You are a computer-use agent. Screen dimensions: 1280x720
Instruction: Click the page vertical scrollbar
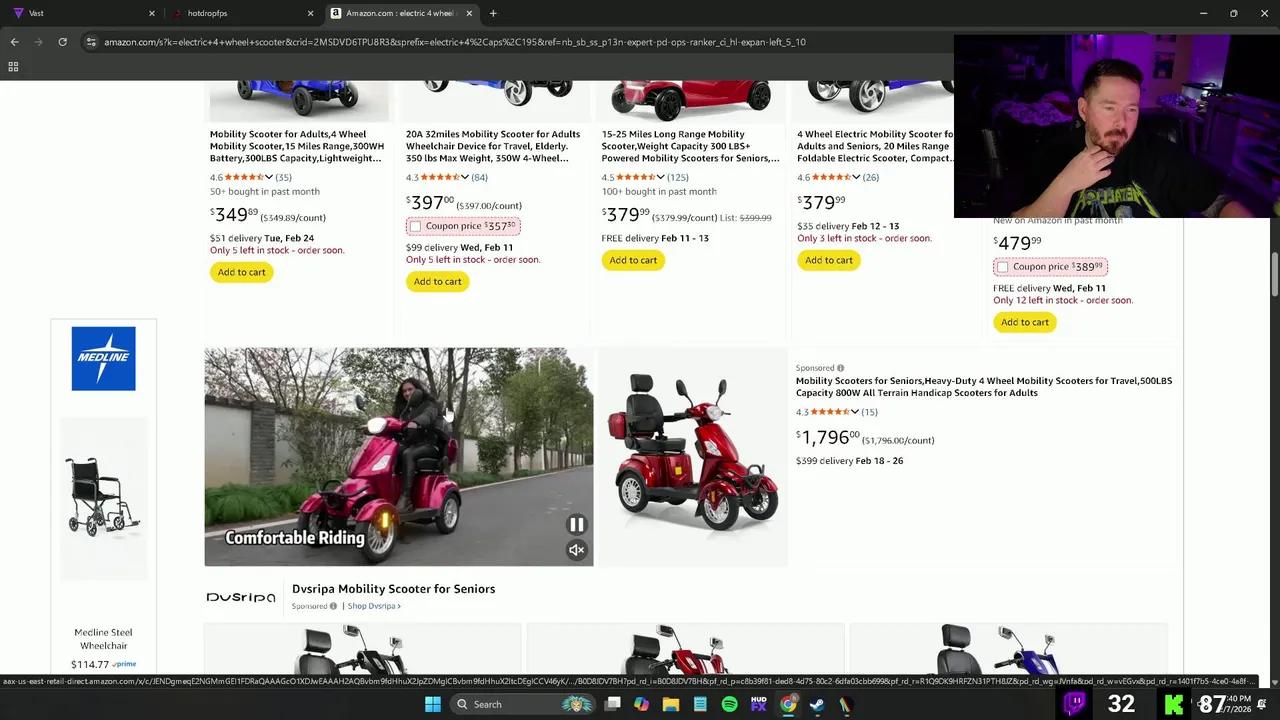1275,274
